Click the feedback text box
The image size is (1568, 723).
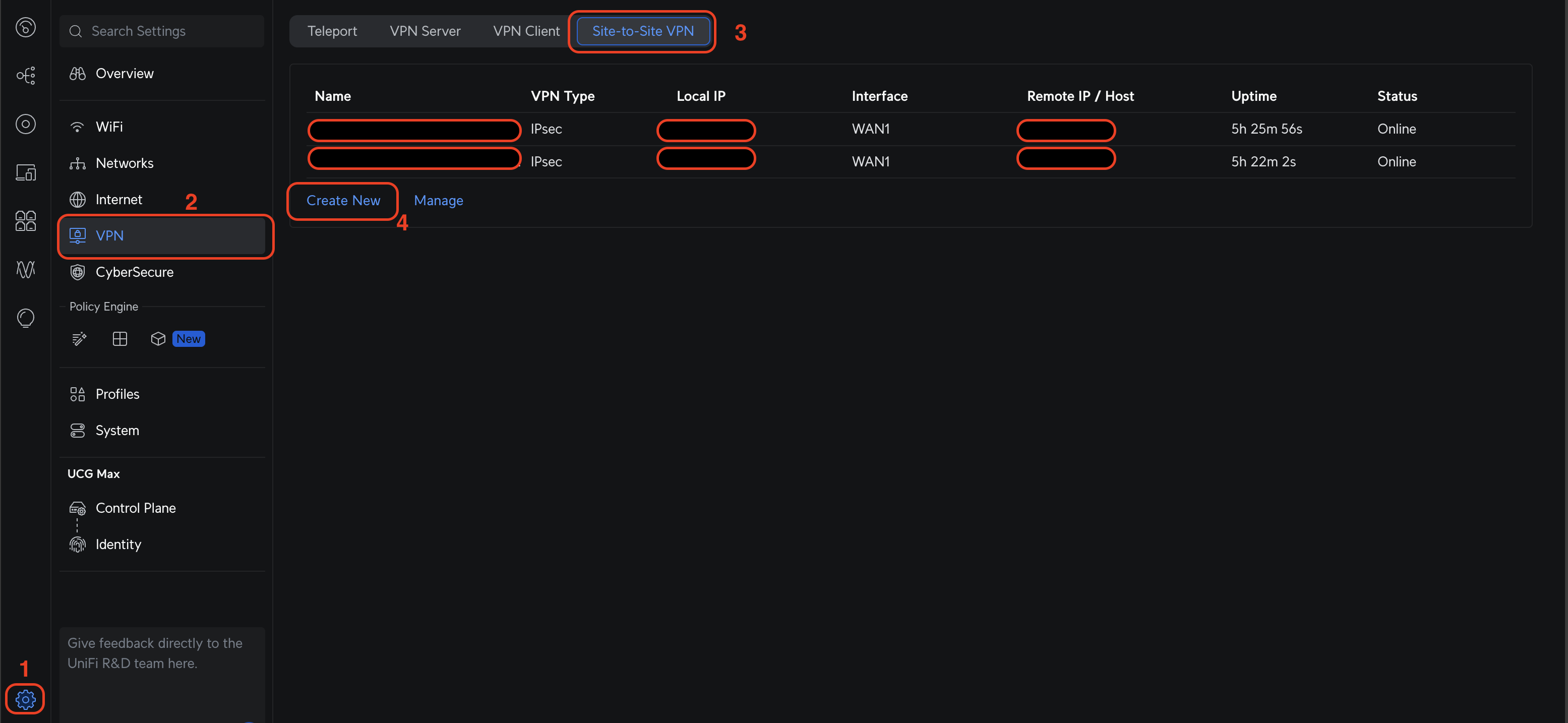[x=162, y=670]
